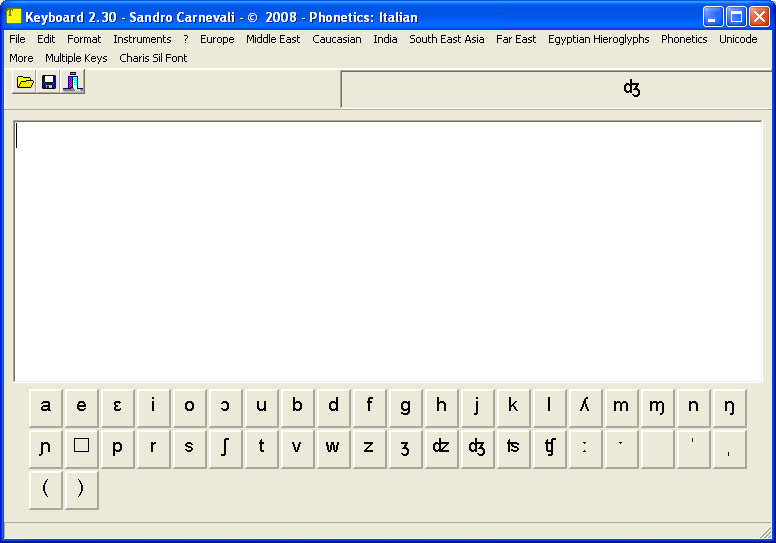Open the South East Asia menu
Screen dimensions: 776x543
pyautogui.click(x=446, y=39)
